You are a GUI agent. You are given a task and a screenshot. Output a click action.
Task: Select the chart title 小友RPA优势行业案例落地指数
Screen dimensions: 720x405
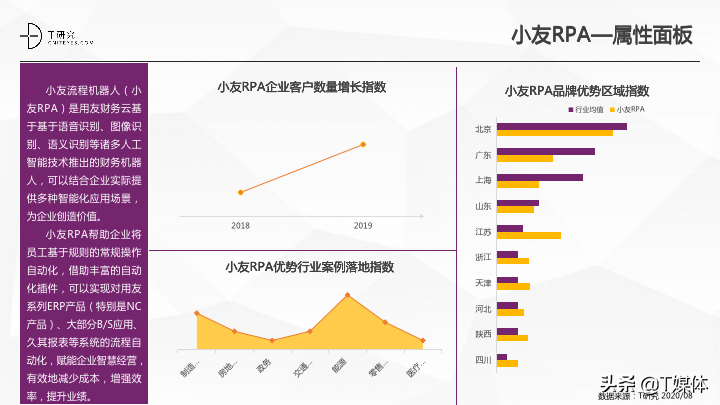tap(309, 267)
